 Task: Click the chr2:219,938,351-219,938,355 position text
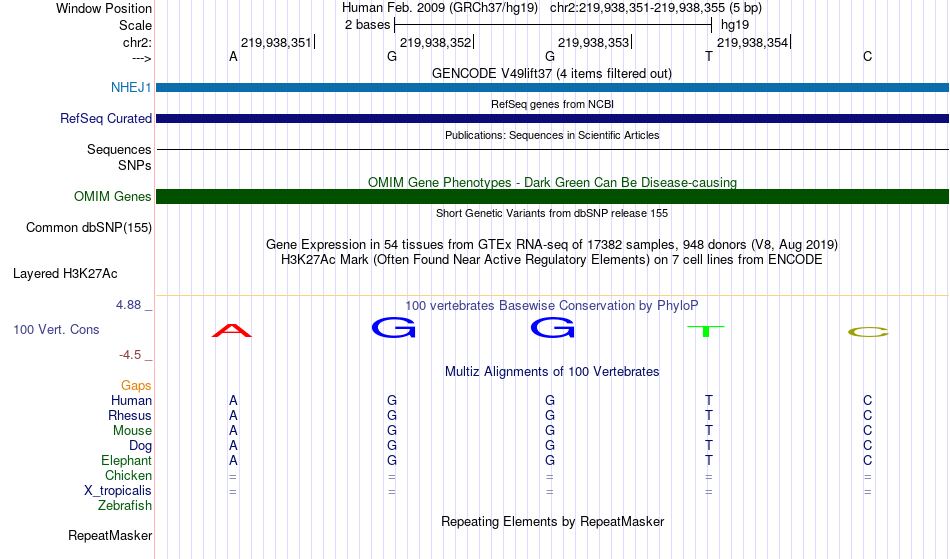tap(656, 8)
